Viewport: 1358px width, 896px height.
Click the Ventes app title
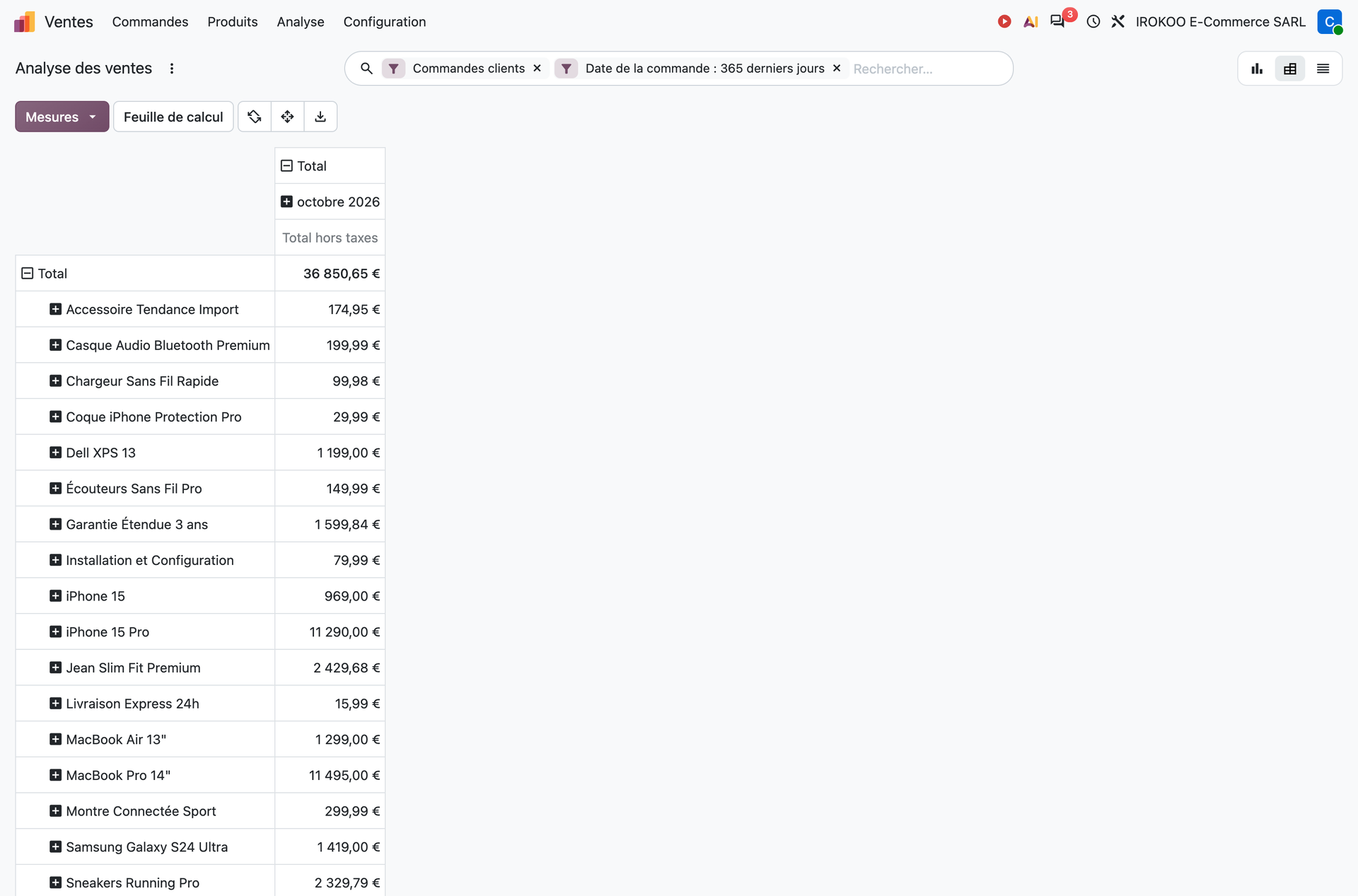point(69,22)
